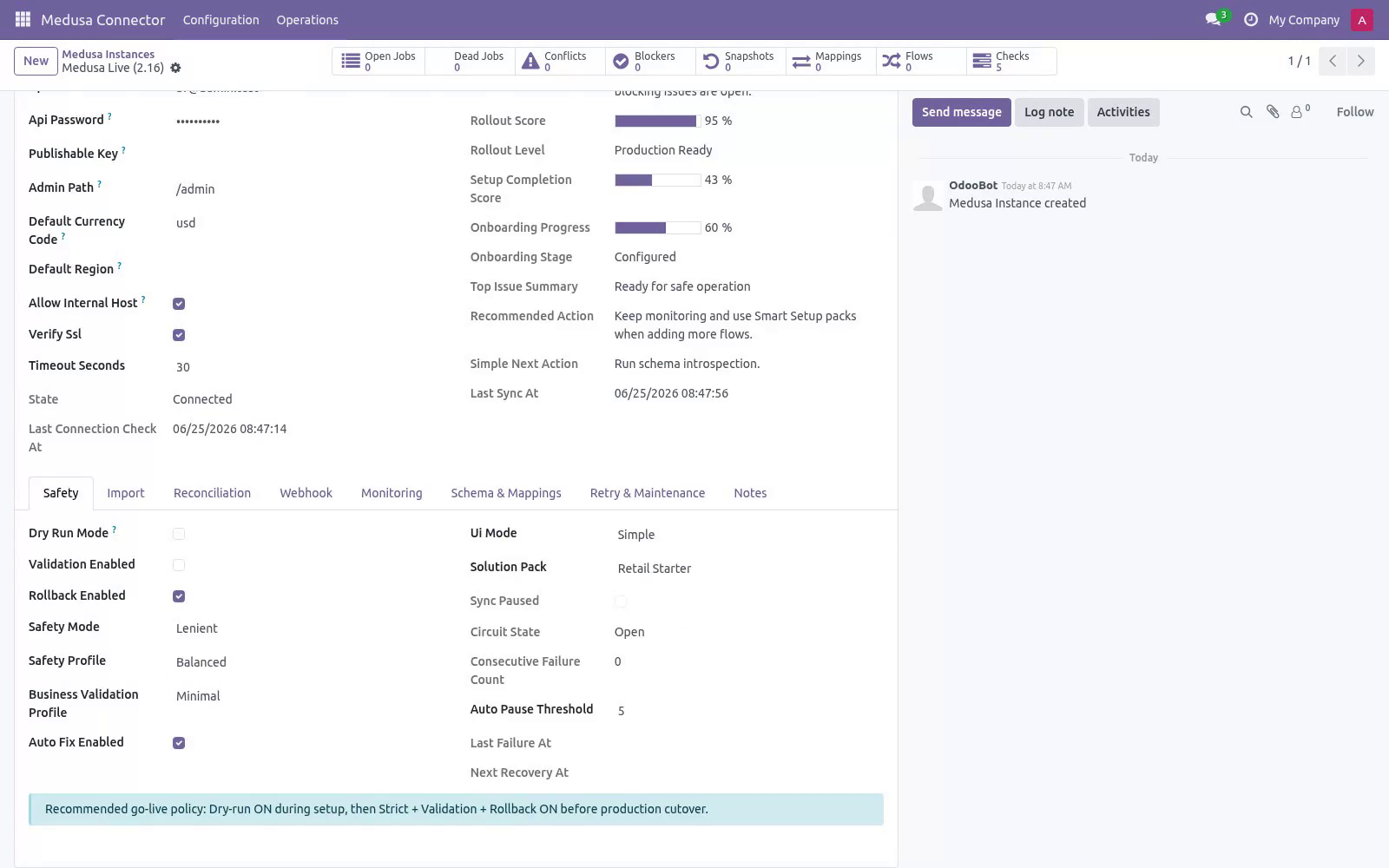Screen dimensions: 1389x868
Task: Edit the Auto Pause Threshold field
Action: click(748, 711)
